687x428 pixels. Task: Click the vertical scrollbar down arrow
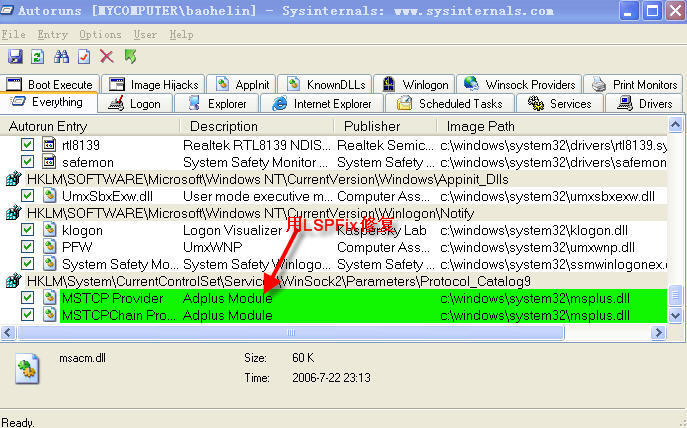(x=675, y=315)
